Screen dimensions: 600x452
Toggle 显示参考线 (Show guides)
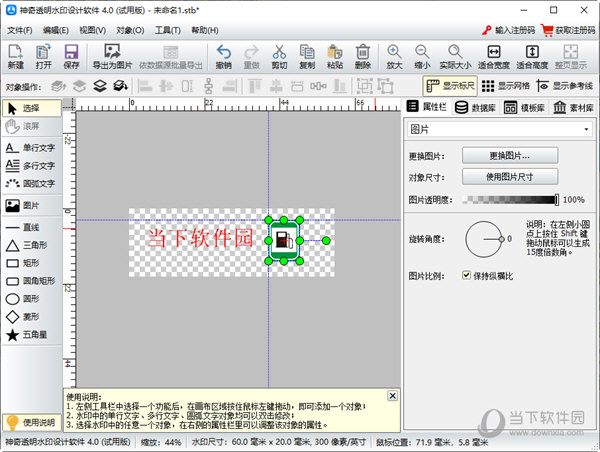point(565,86)
